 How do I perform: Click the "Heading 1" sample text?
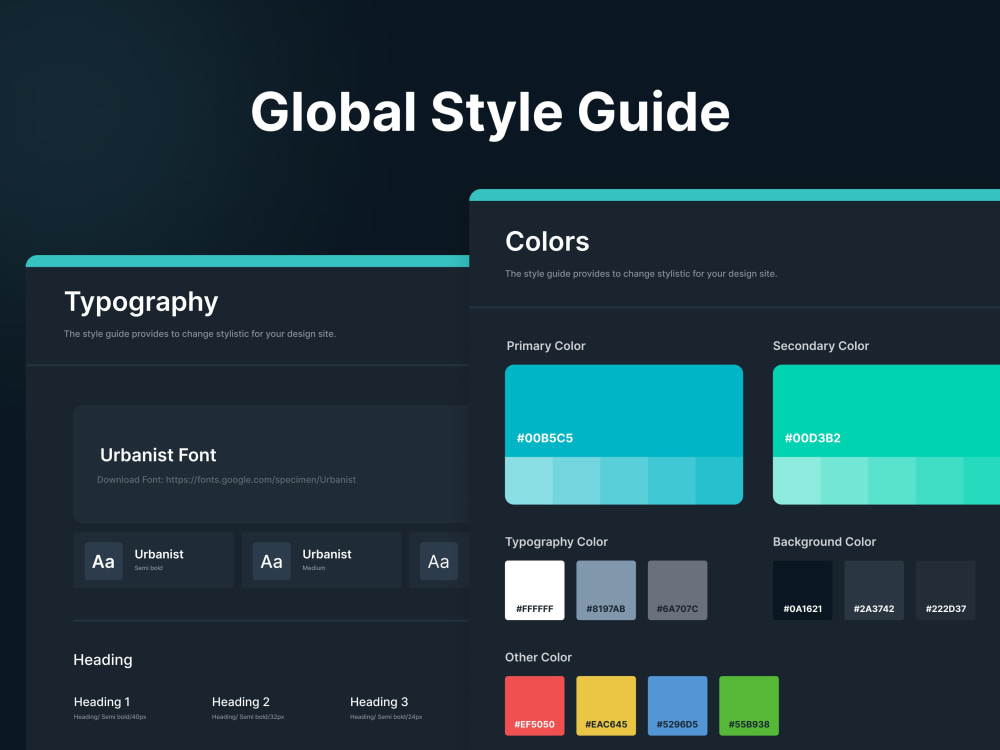pyautogui.click(x=102, y=702)
